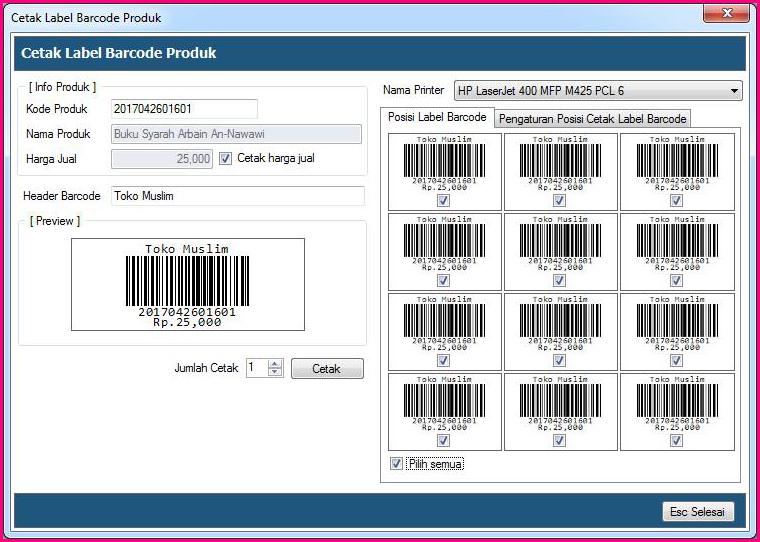Select the Posisi Label Barcode tab

click(437, 118)
